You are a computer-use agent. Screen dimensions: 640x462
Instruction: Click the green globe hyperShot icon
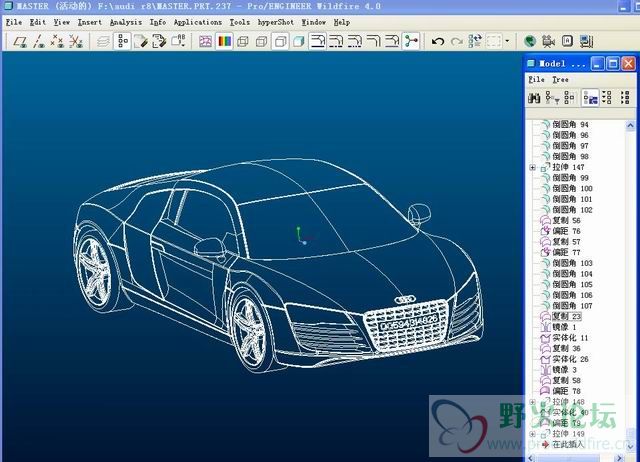pyautogui.click(x=530, y=41)
